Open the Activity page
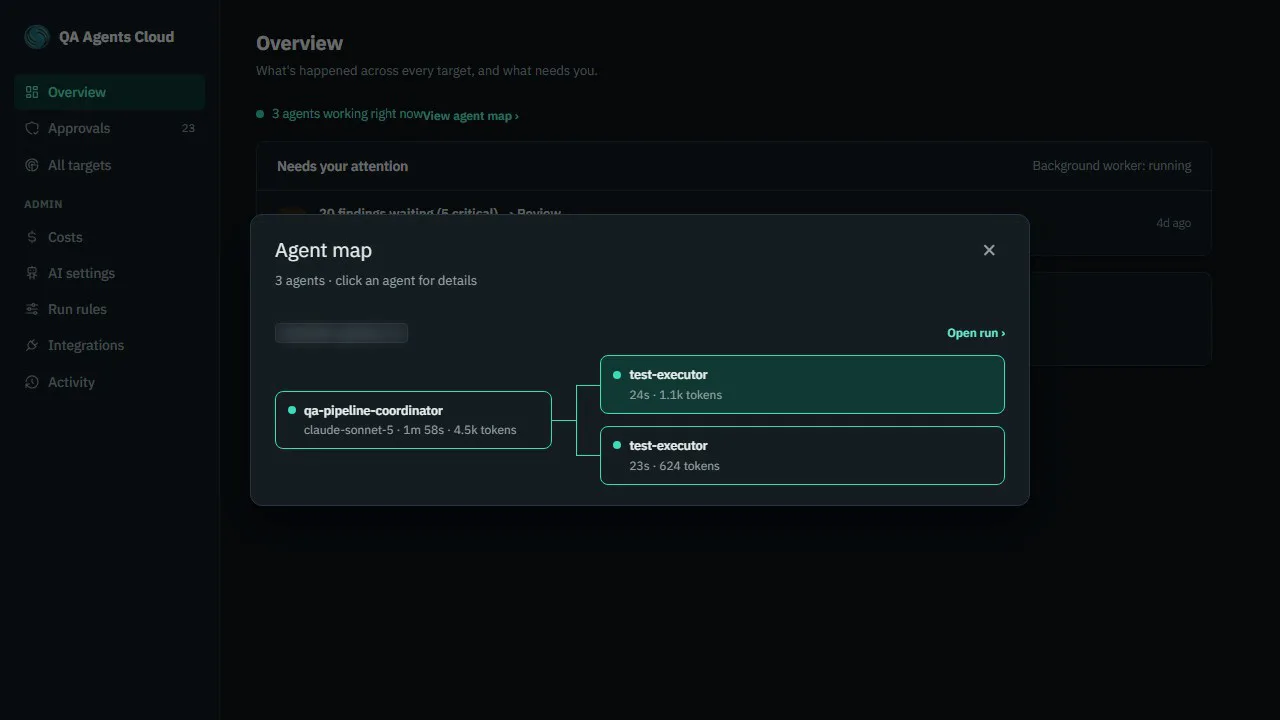The image size is (1280, 720). (x=110, y=382)
